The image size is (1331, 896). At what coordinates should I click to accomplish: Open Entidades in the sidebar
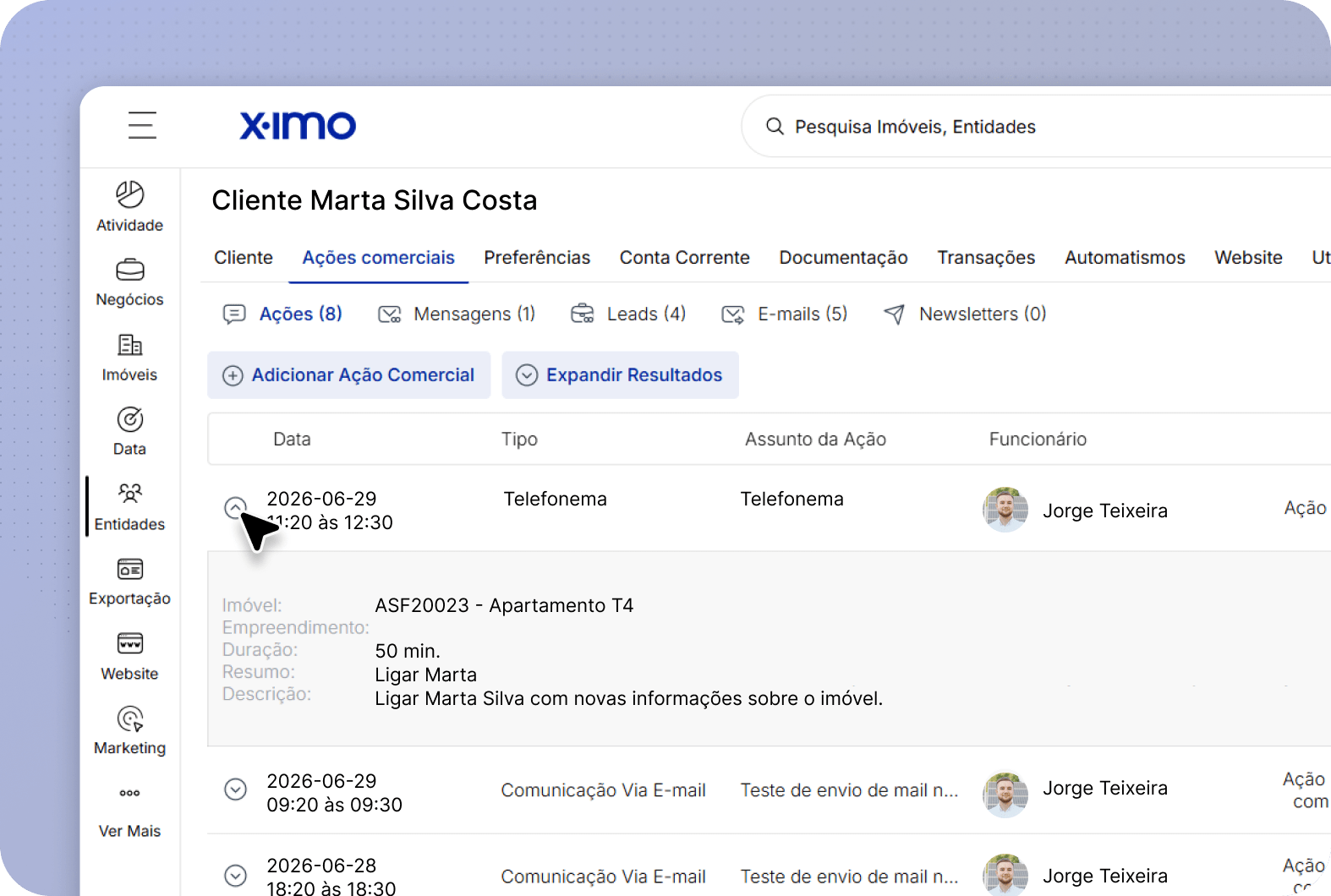coord(129,506)
